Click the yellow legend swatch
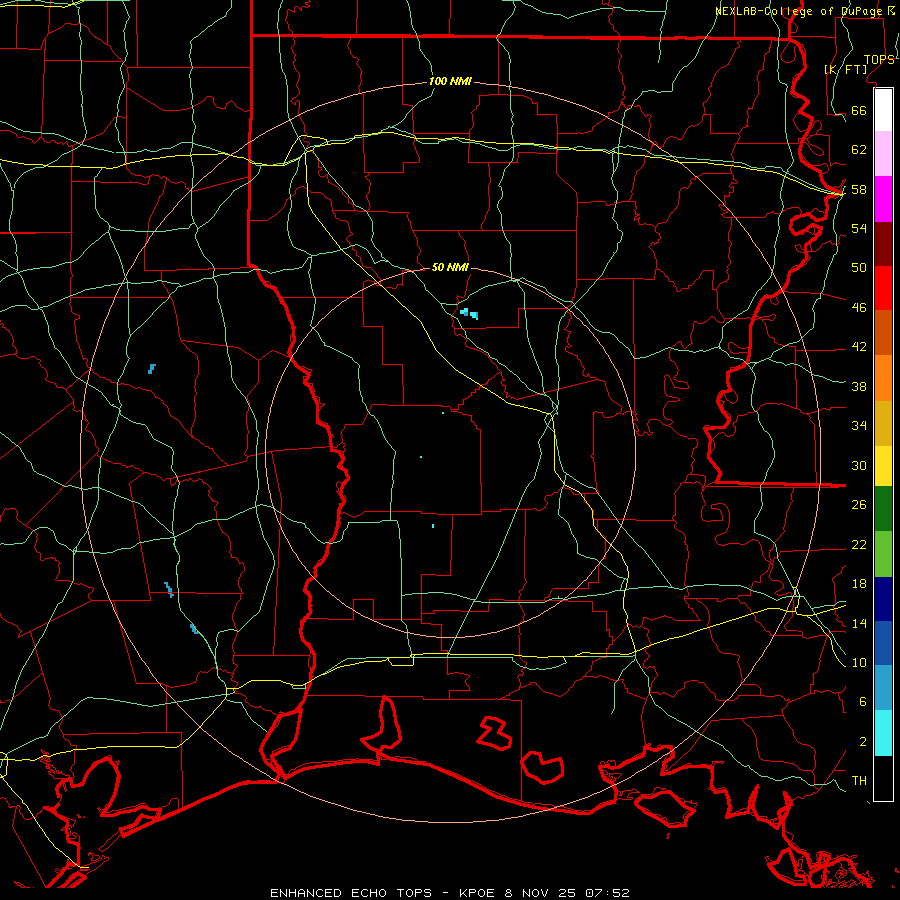 point(883,466)
